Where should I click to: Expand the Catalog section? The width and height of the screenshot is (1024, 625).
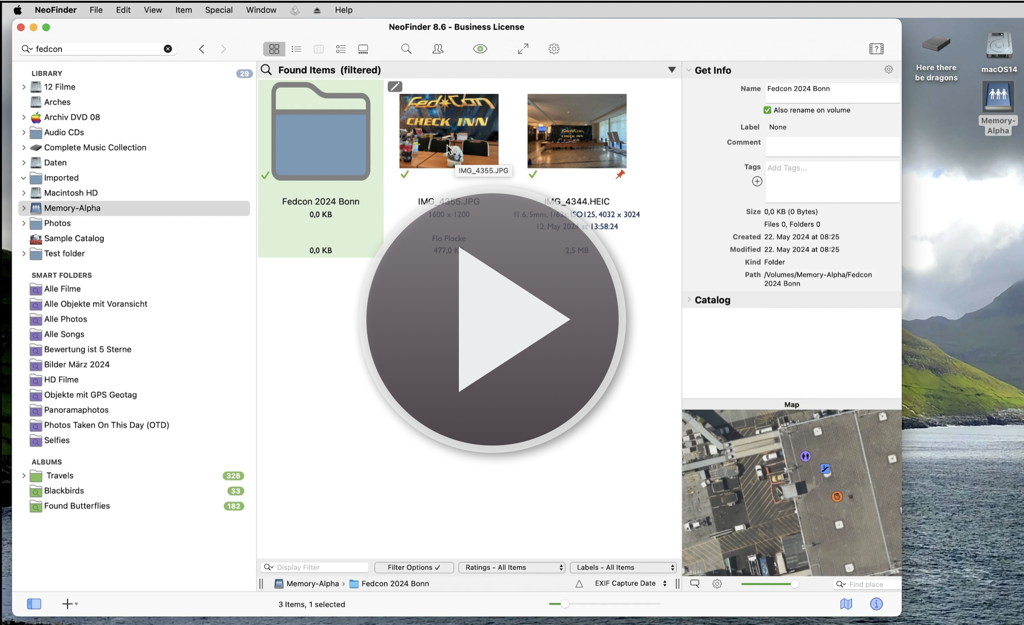click(688, 300)
